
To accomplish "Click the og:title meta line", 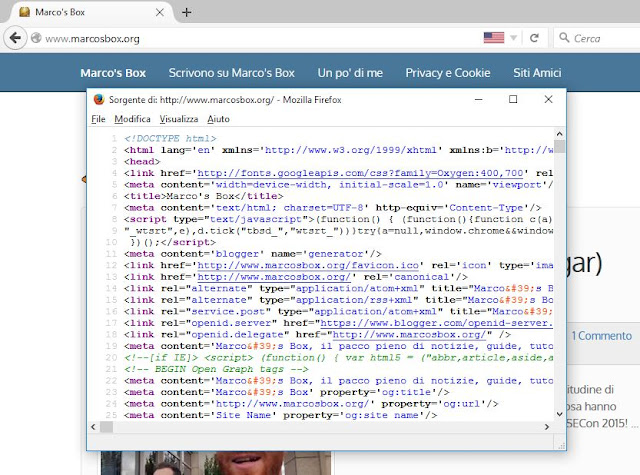I will [287, 392].
